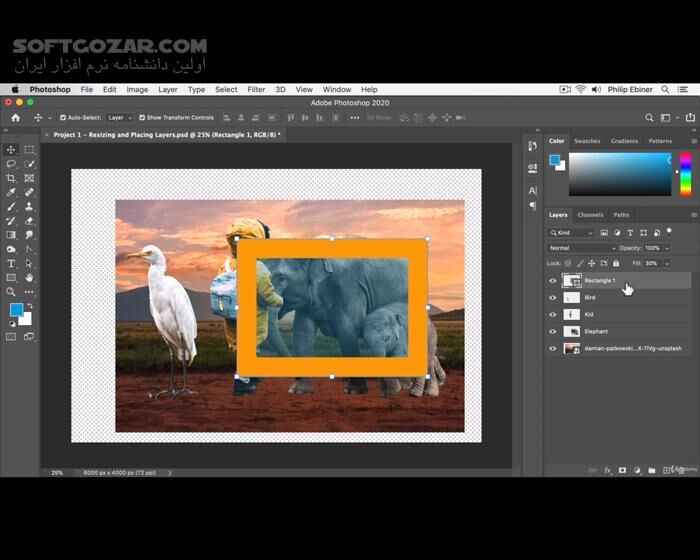Select the Eyedropper tool

pyautogui.click(x=11, y=192)
